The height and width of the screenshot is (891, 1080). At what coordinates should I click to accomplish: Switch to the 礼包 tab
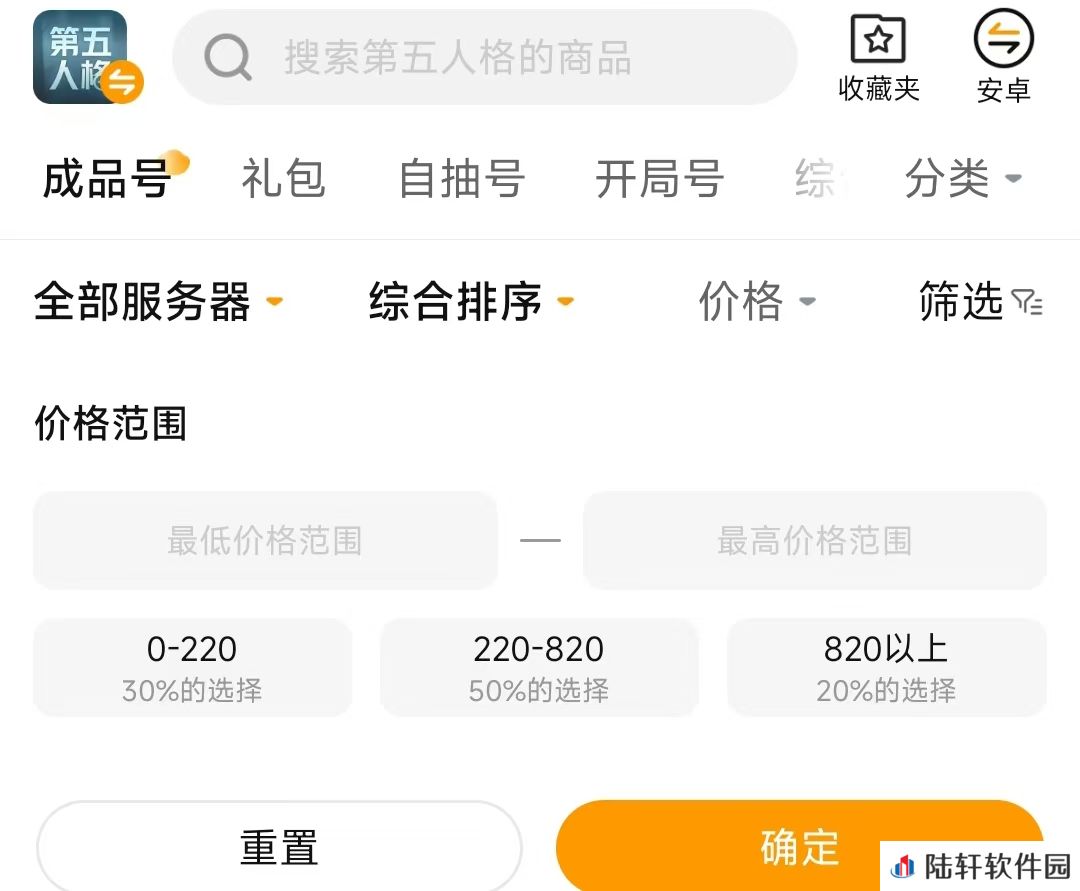[x=283, y=178]
